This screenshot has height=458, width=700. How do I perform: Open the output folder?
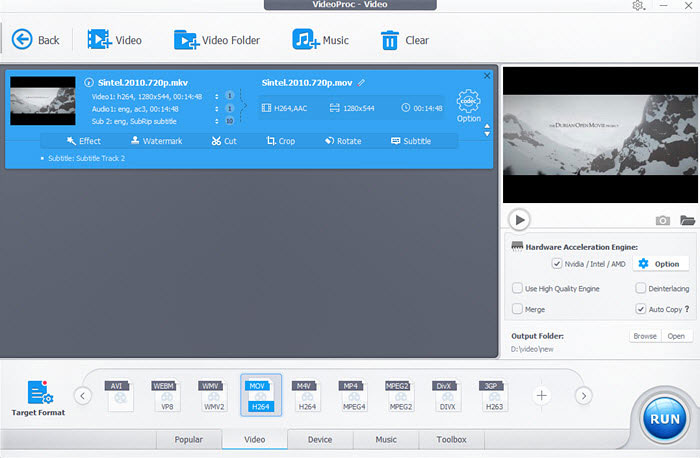click(x=676, y=336)
